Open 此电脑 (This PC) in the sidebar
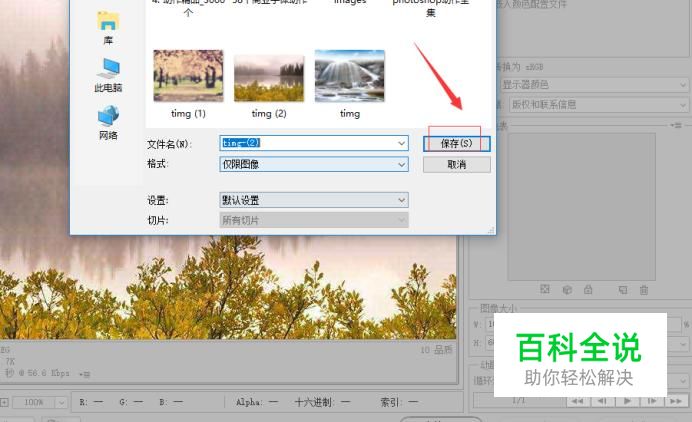 pyautogui.click(x=108, y=75)
